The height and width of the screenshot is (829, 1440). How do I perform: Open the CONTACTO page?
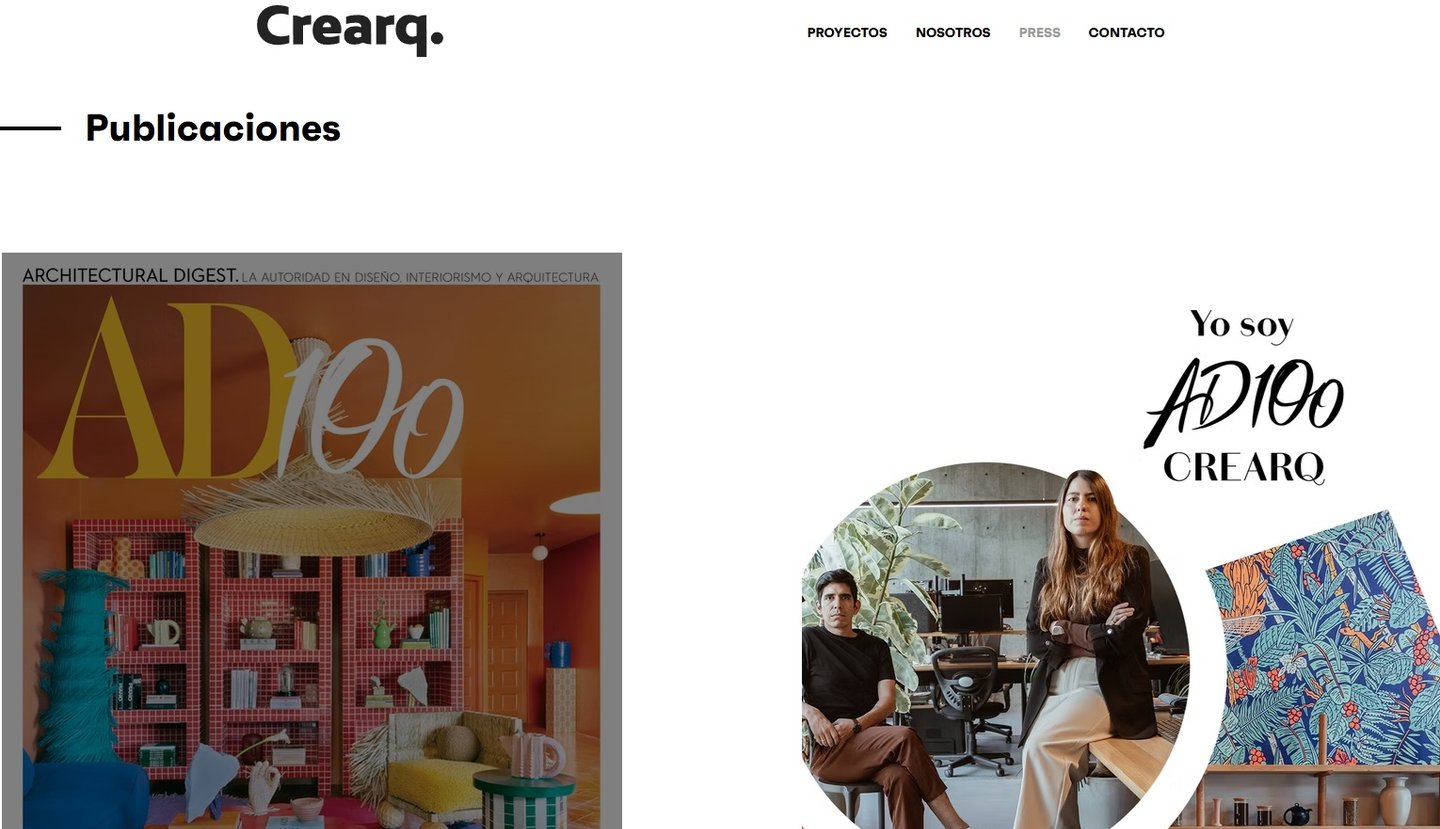pos(1126,33)
